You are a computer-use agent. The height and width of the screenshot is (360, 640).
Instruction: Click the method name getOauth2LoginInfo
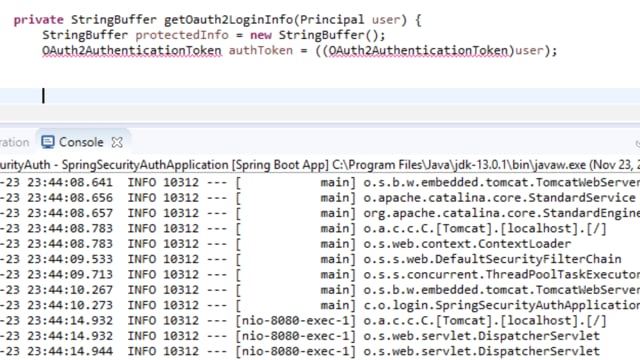click(229, 20)
